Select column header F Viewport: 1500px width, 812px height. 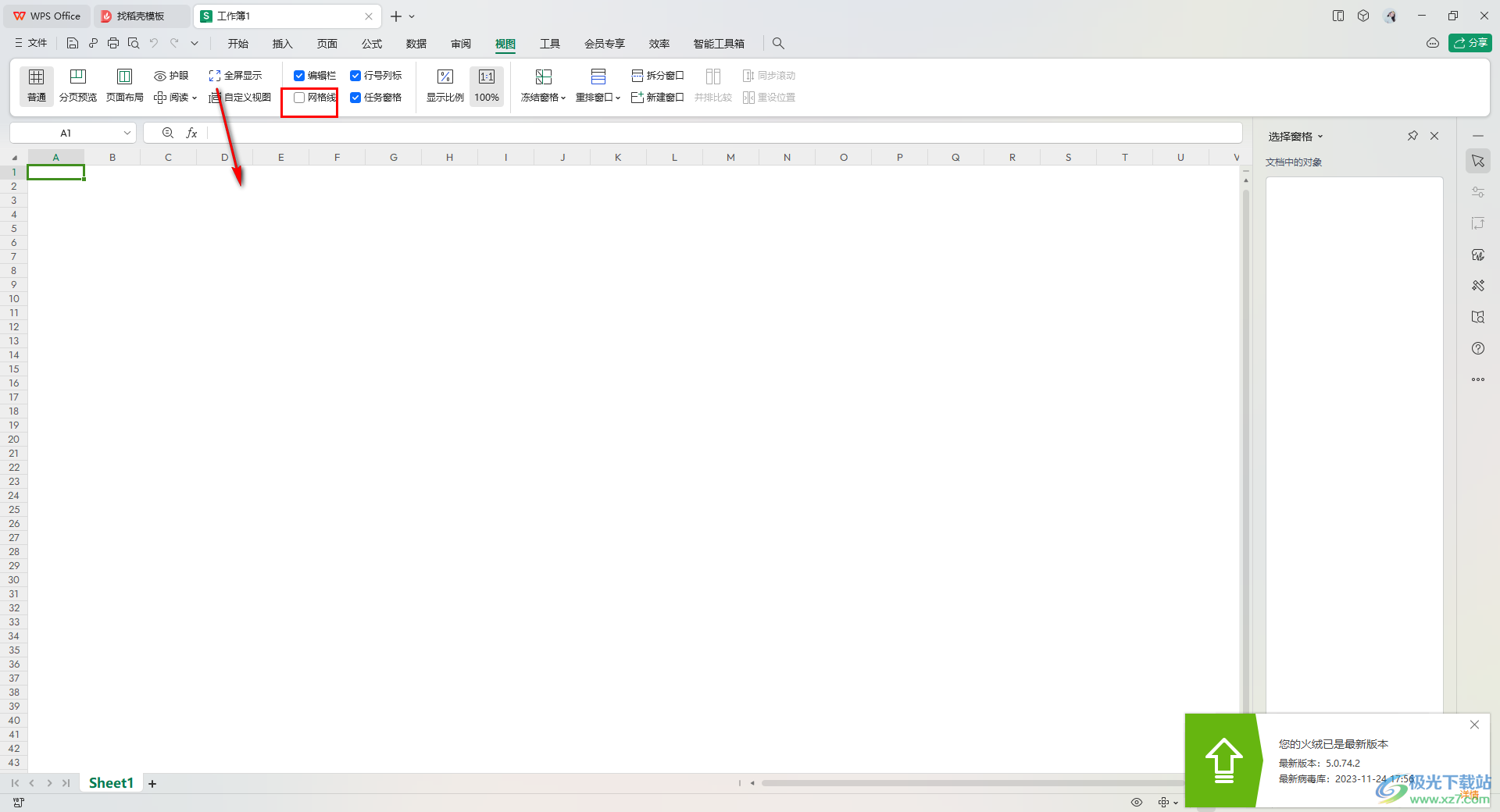tap(337, 157)
